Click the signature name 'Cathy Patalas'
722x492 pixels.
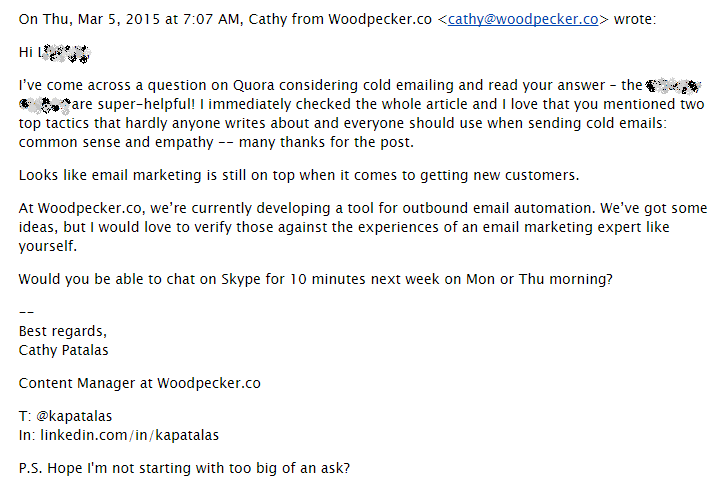(x=66, y=350)
